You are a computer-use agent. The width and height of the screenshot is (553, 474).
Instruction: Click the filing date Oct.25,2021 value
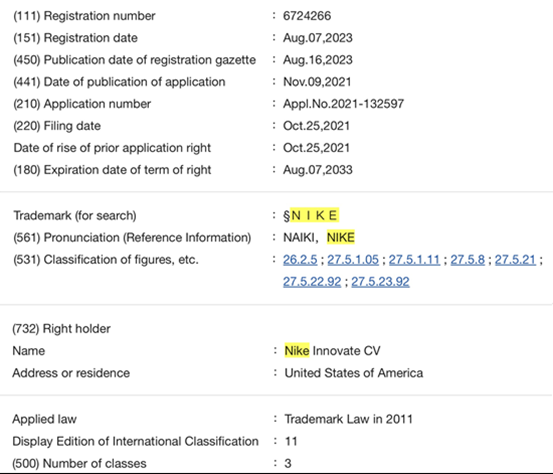pos(316,126)
